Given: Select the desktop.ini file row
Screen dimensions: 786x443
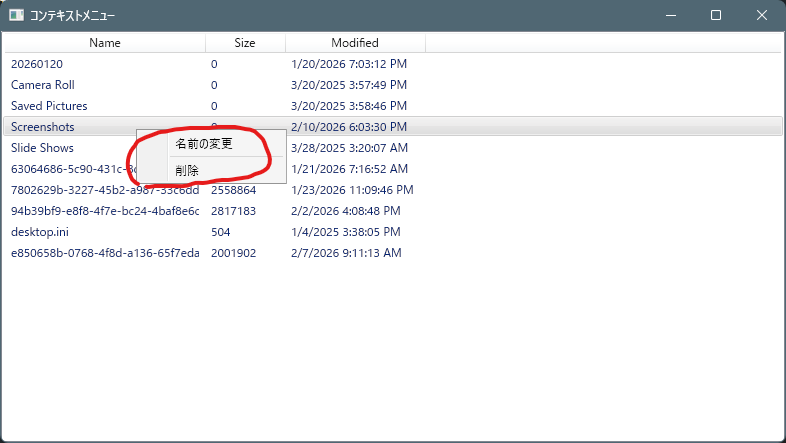Looking at the screenshot, I should click(x=40, y=232).
